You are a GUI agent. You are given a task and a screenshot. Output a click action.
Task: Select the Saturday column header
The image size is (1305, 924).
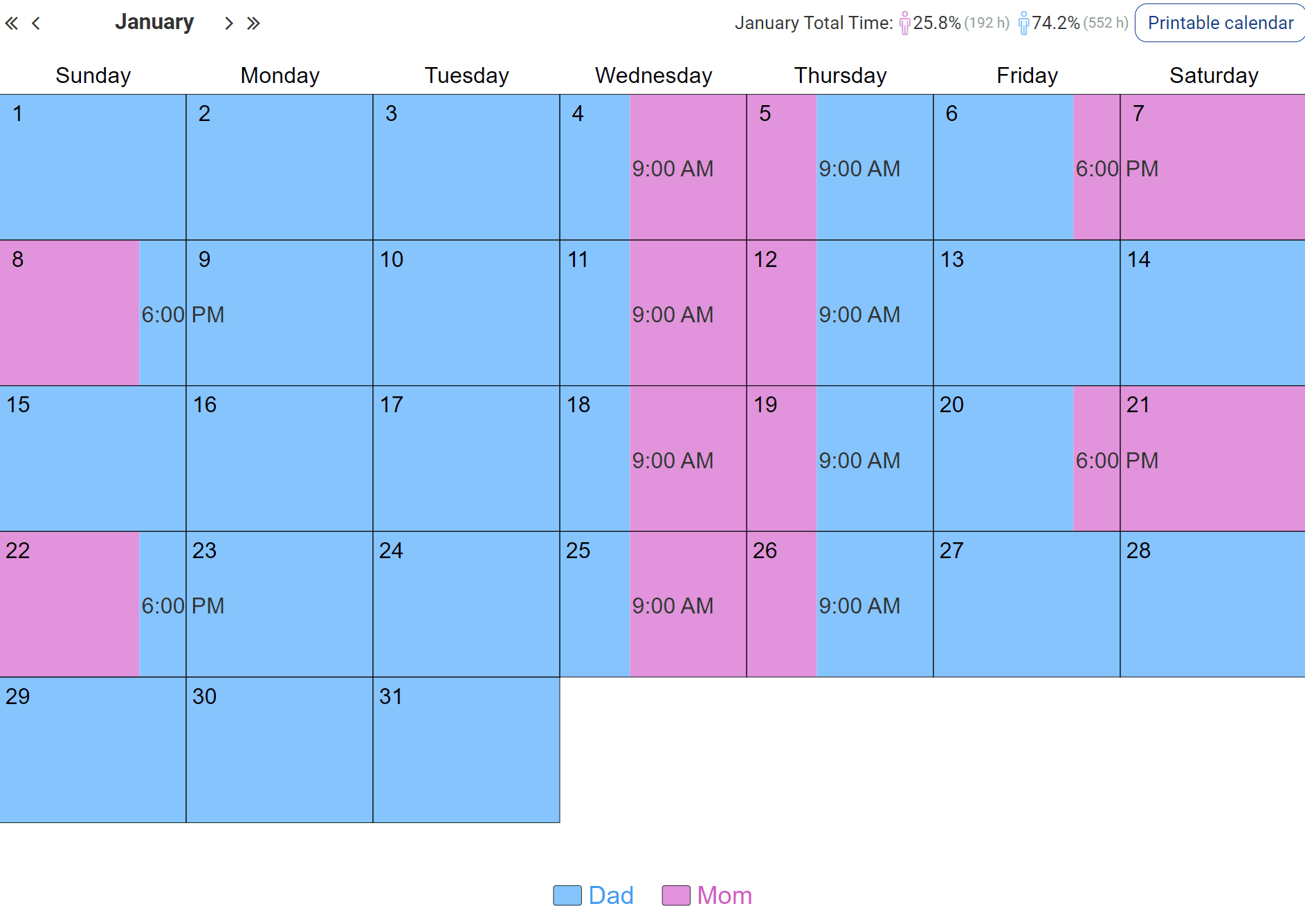pos(1214,75)
